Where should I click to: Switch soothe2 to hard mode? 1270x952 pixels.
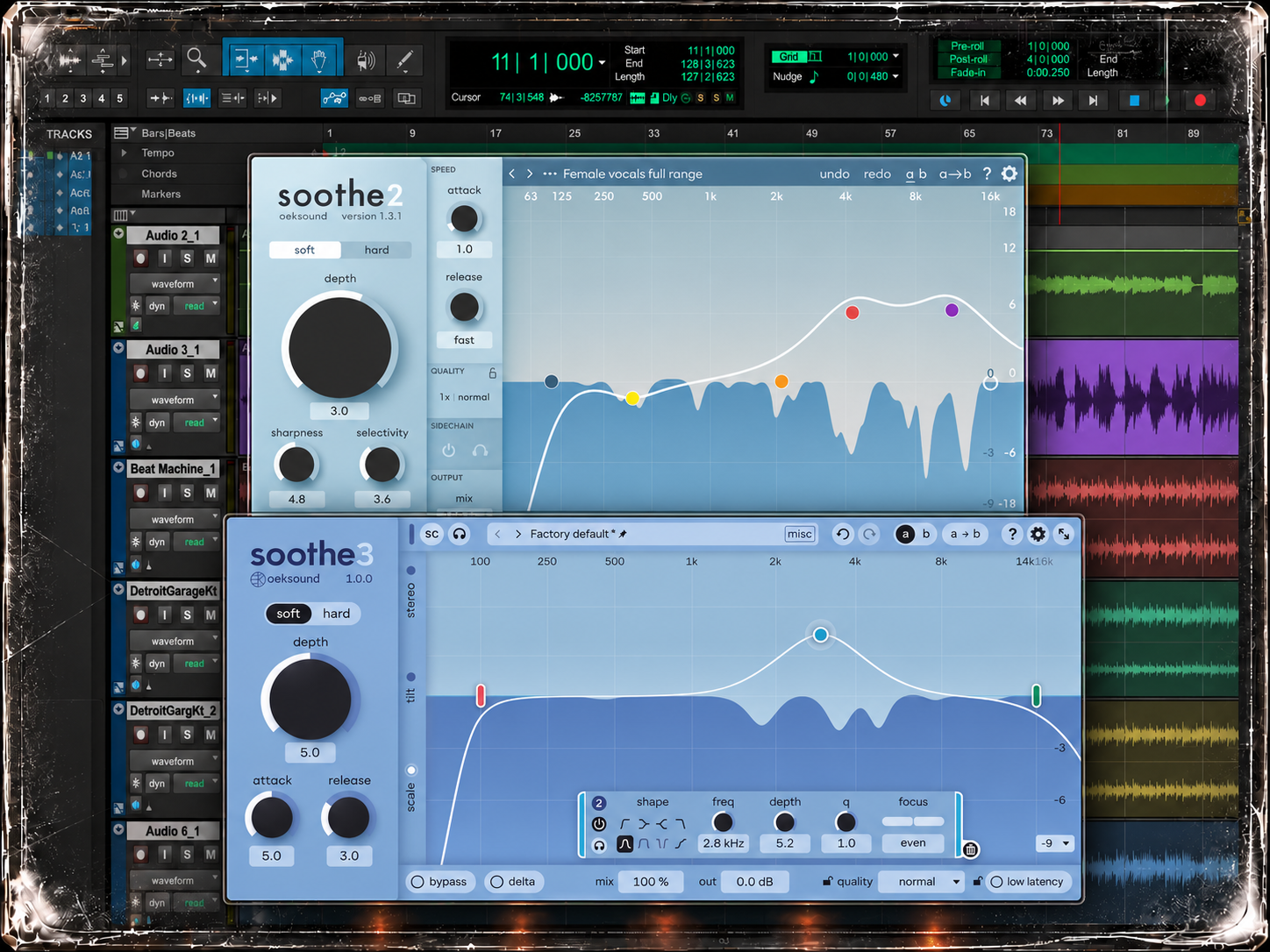(x=376, y=250)
